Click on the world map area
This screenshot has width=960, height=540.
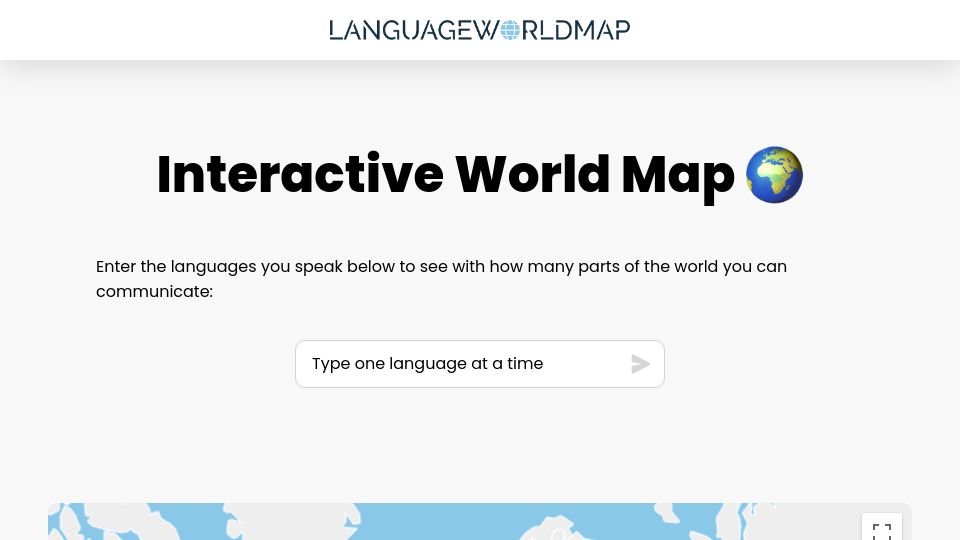pyautogui.click(x=479, y=522)
